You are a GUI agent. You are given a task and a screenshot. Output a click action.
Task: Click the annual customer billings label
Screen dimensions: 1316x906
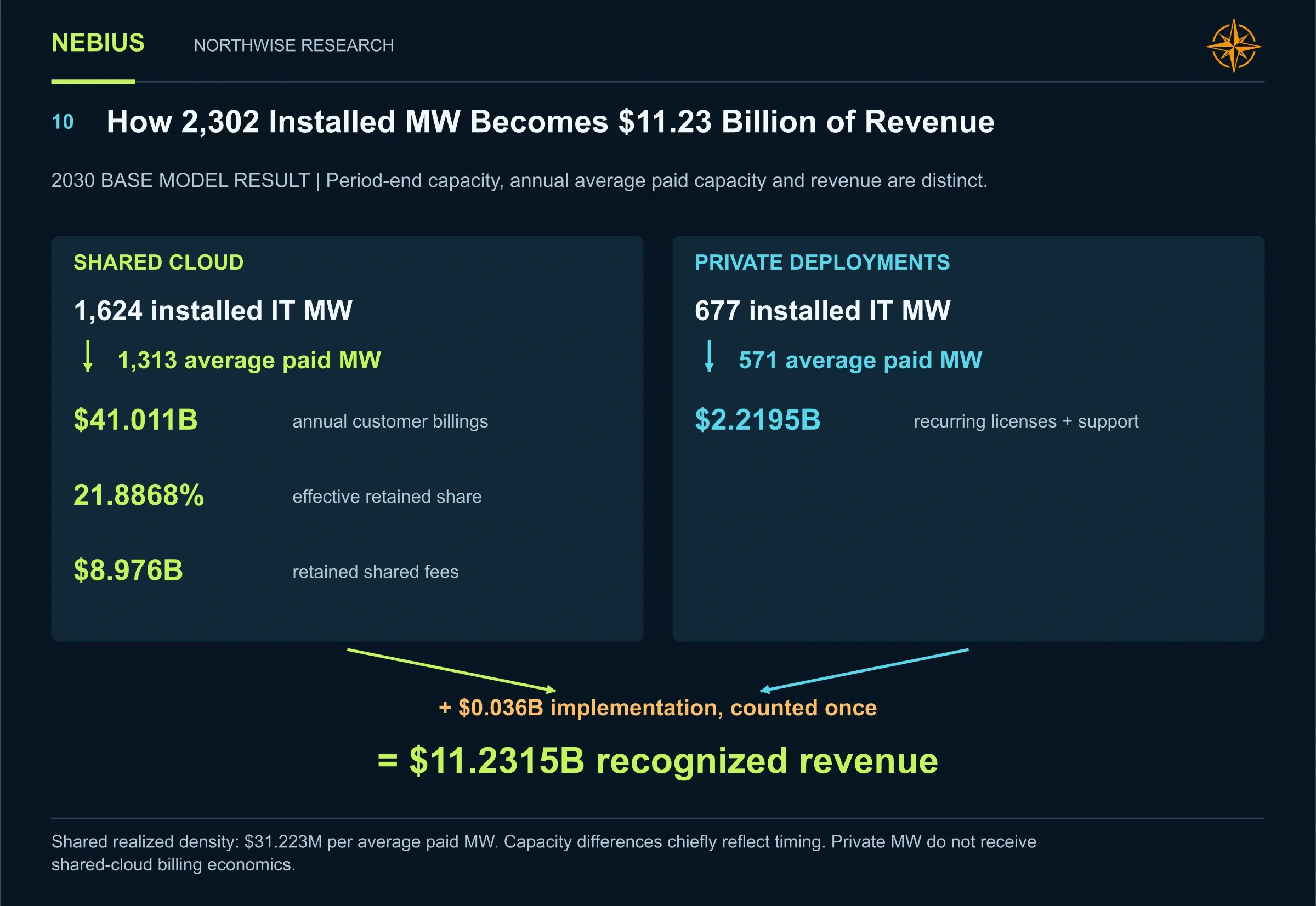click(390, 421)
